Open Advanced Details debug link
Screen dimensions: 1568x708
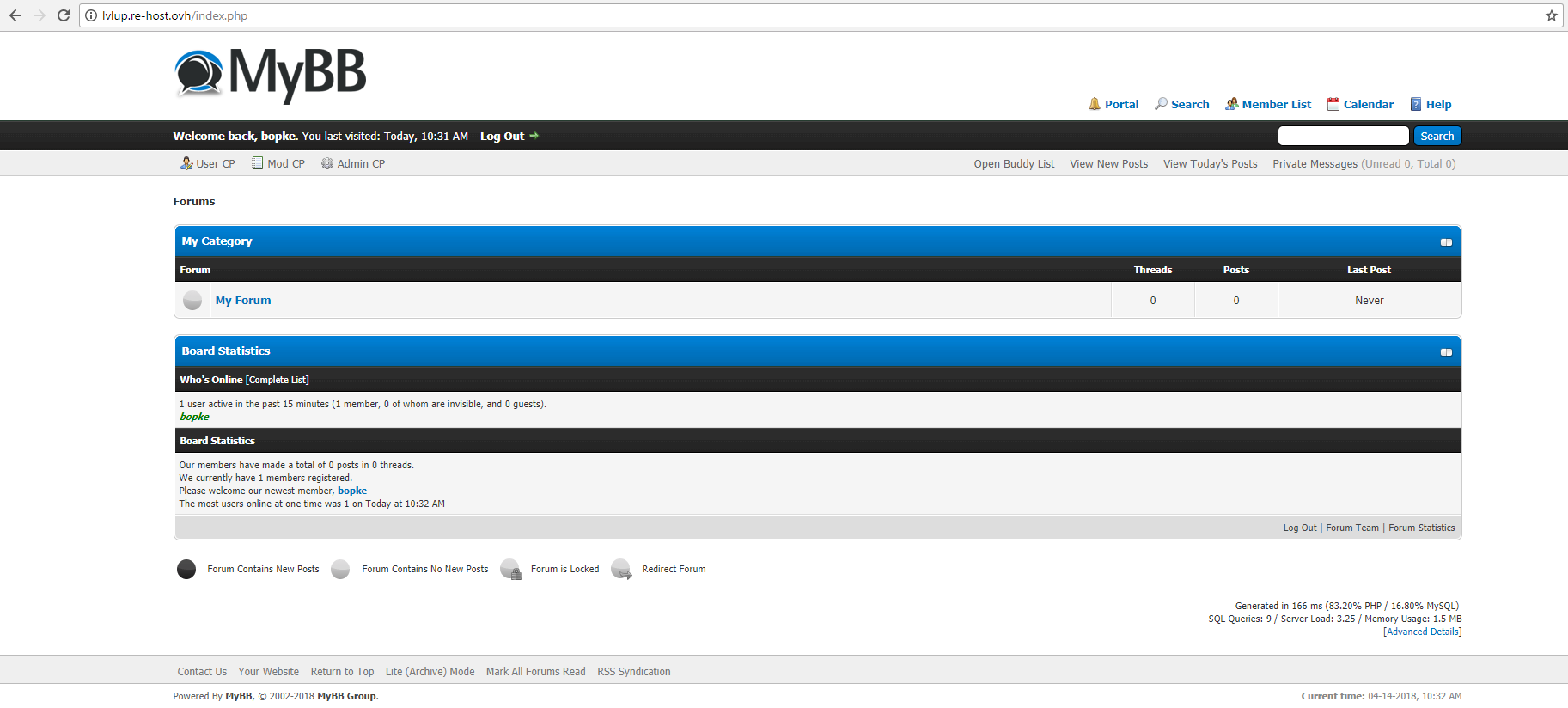coord(1422,632)
